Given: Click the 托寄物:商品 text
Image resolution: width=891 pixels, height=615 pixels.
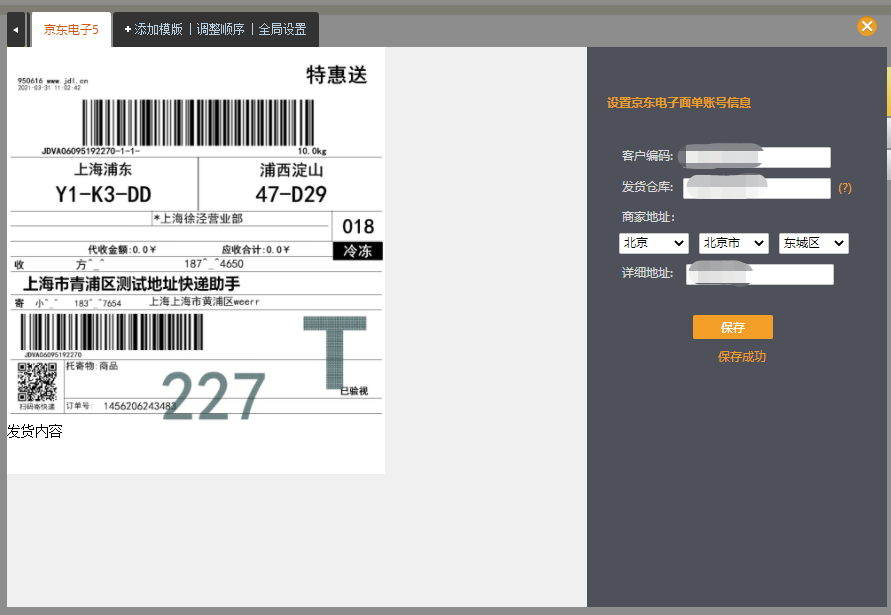Looking at the screenshot, I should 92,366.
